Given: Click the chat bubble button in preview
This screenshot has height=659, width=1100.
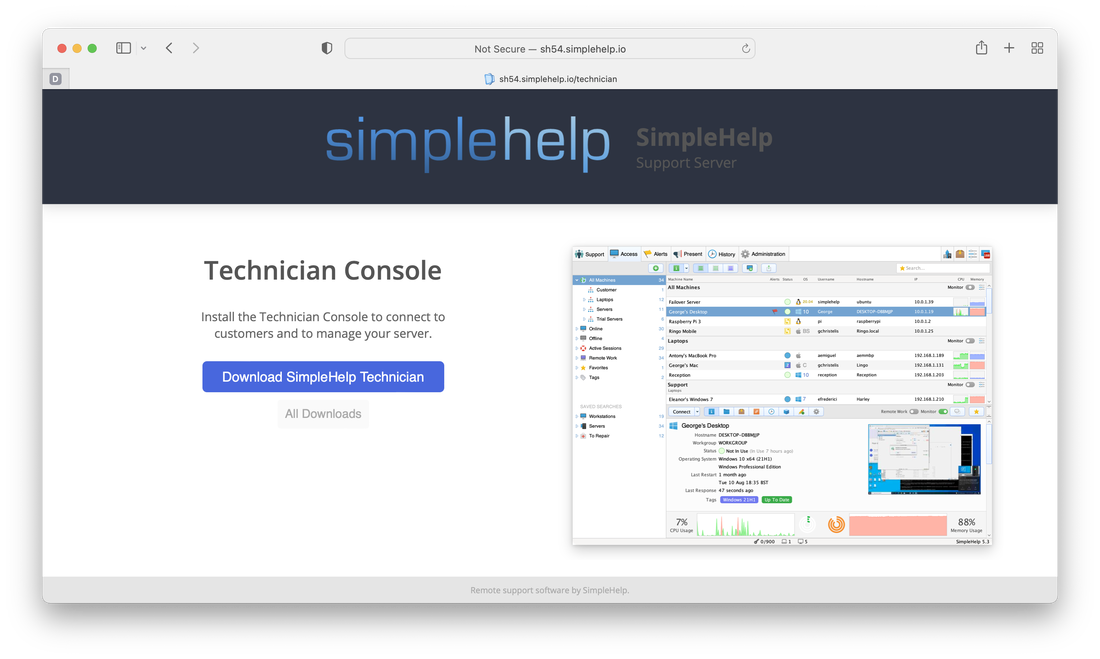Looking at the screenshot, I should tap(958, 412).
